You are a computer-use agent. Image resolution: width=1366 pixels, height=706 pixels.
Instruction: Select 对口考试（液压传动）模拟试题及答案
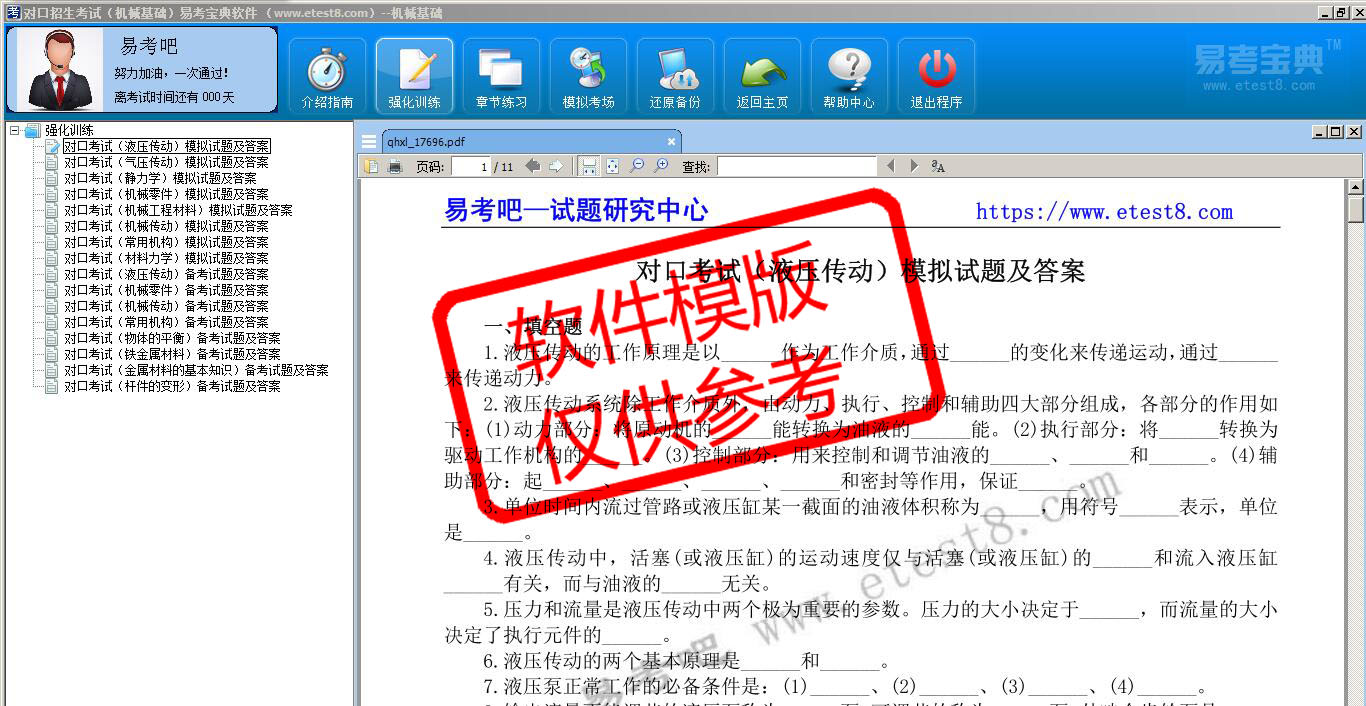point(166,146)
